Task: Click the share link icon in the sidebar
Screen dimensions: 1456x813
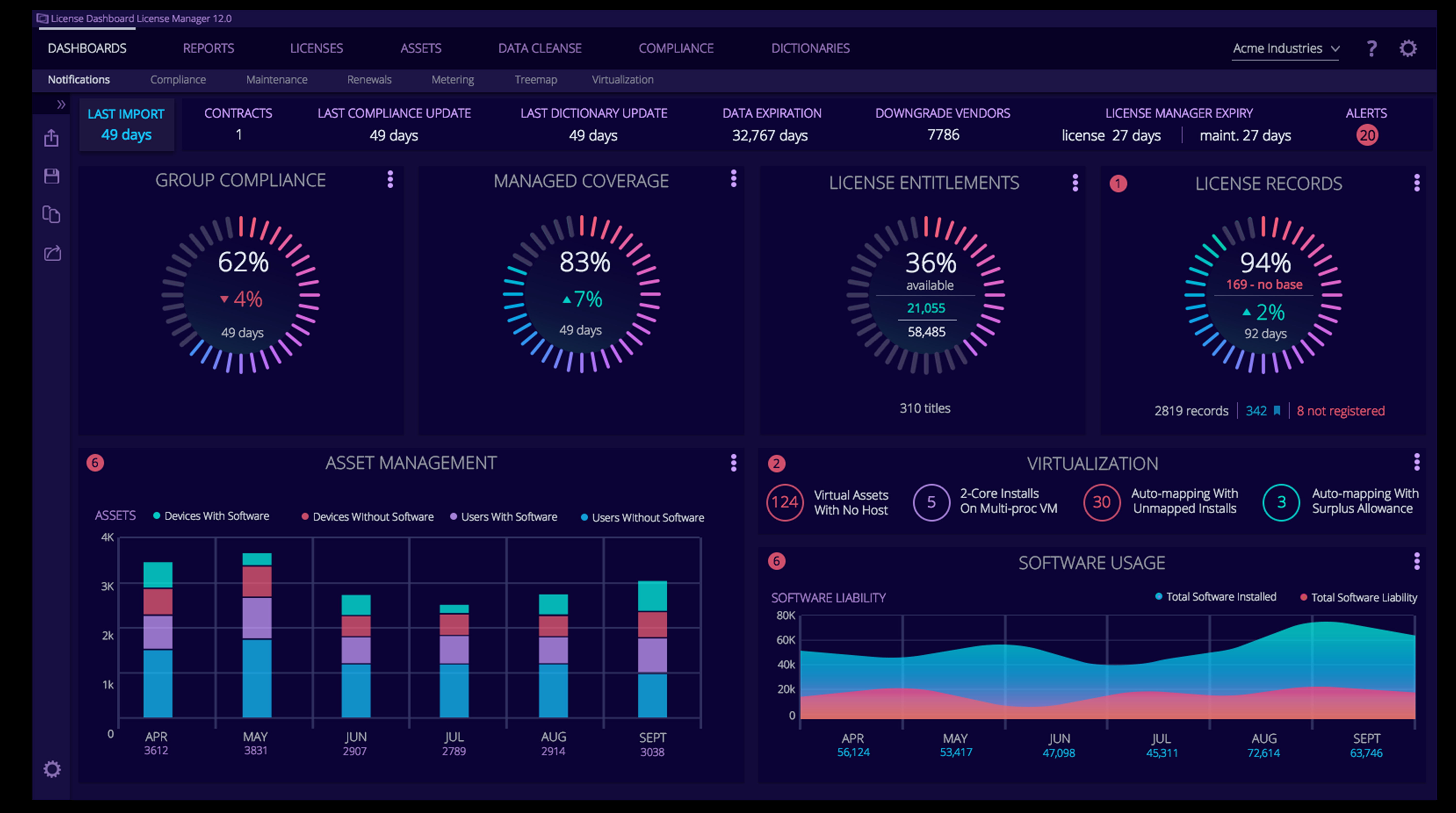Action: [x=51, y=253]
